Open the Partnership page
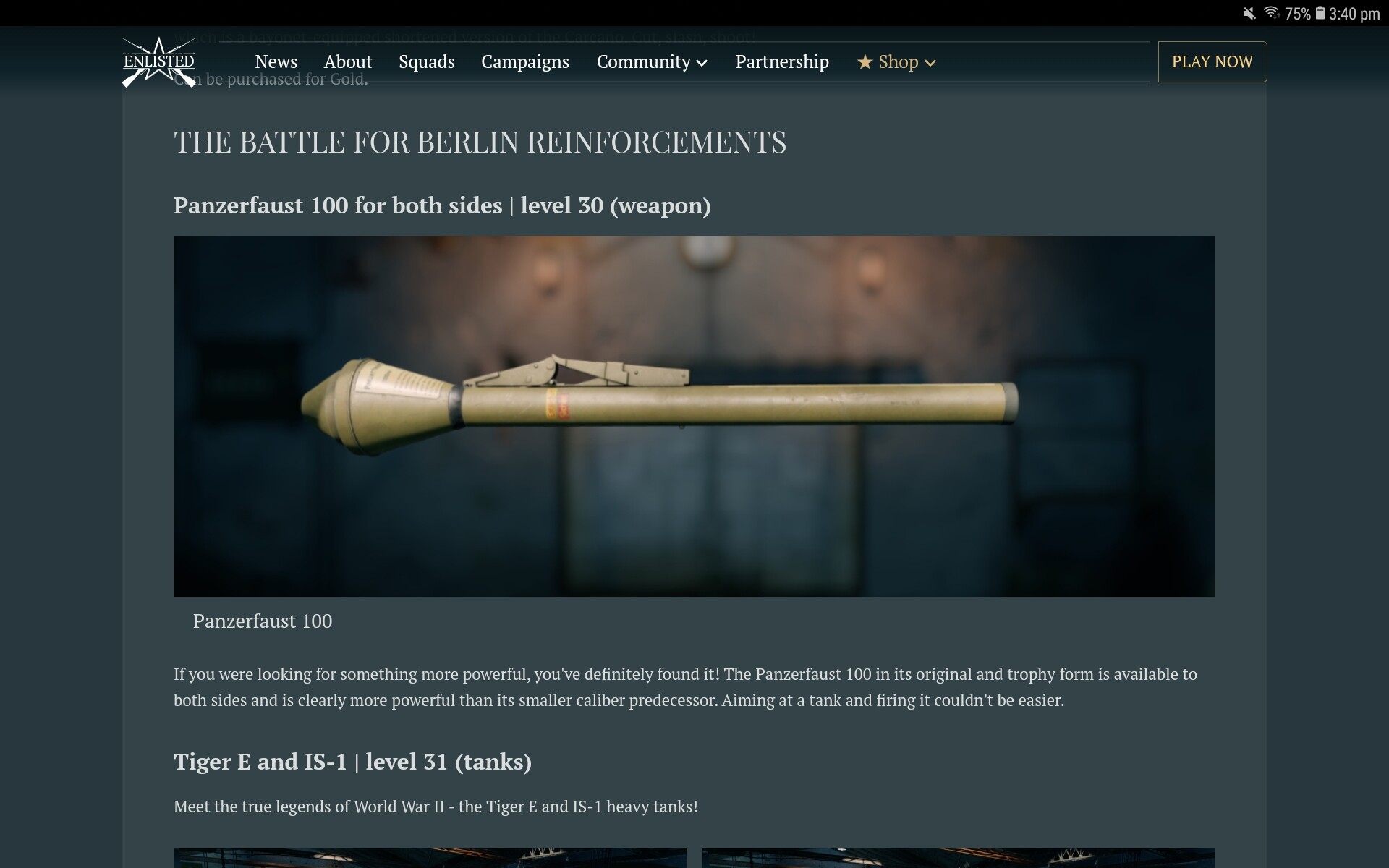 pyautogui.click(x=782, y=61)
